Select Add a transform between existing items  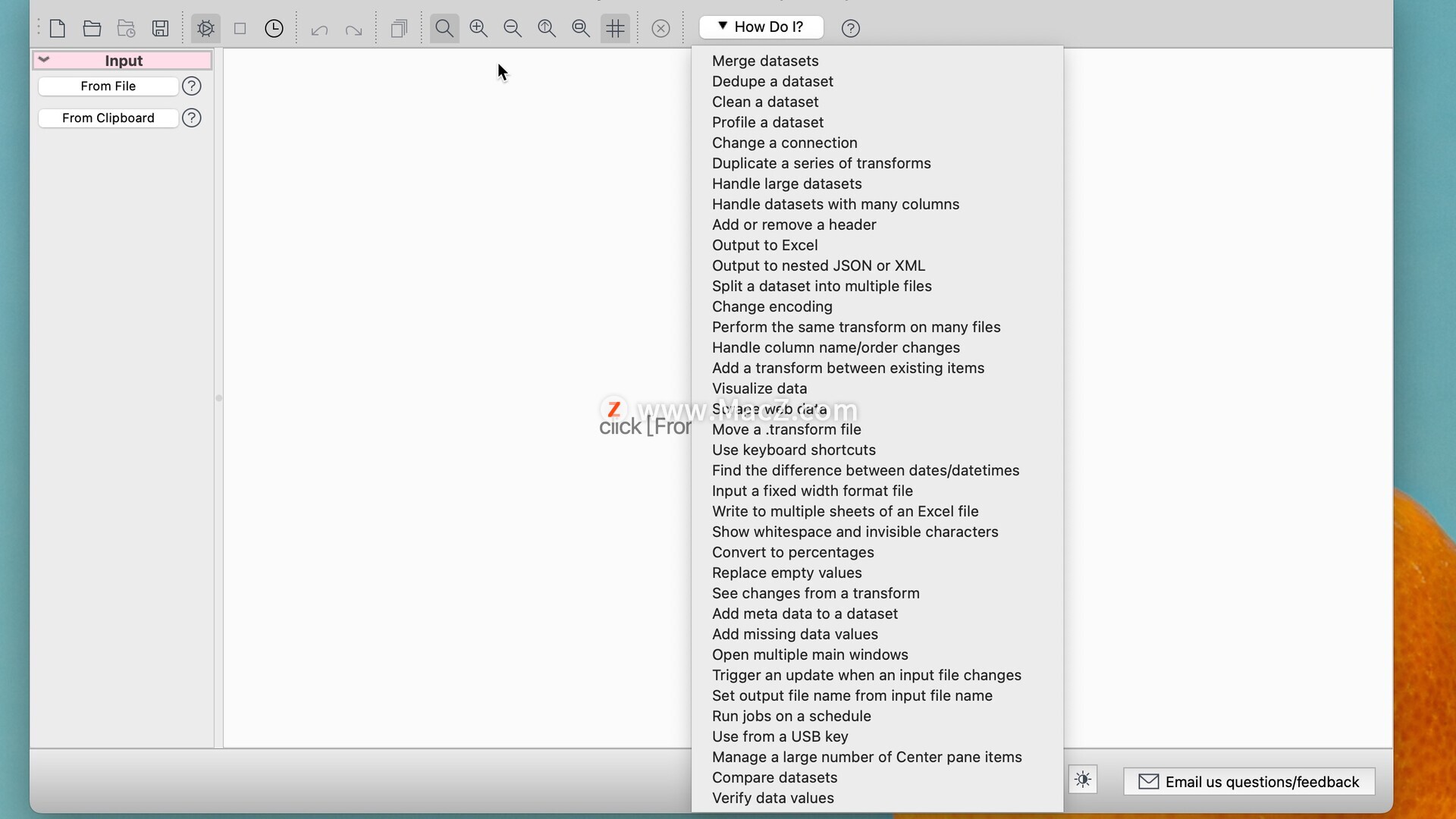877,368
